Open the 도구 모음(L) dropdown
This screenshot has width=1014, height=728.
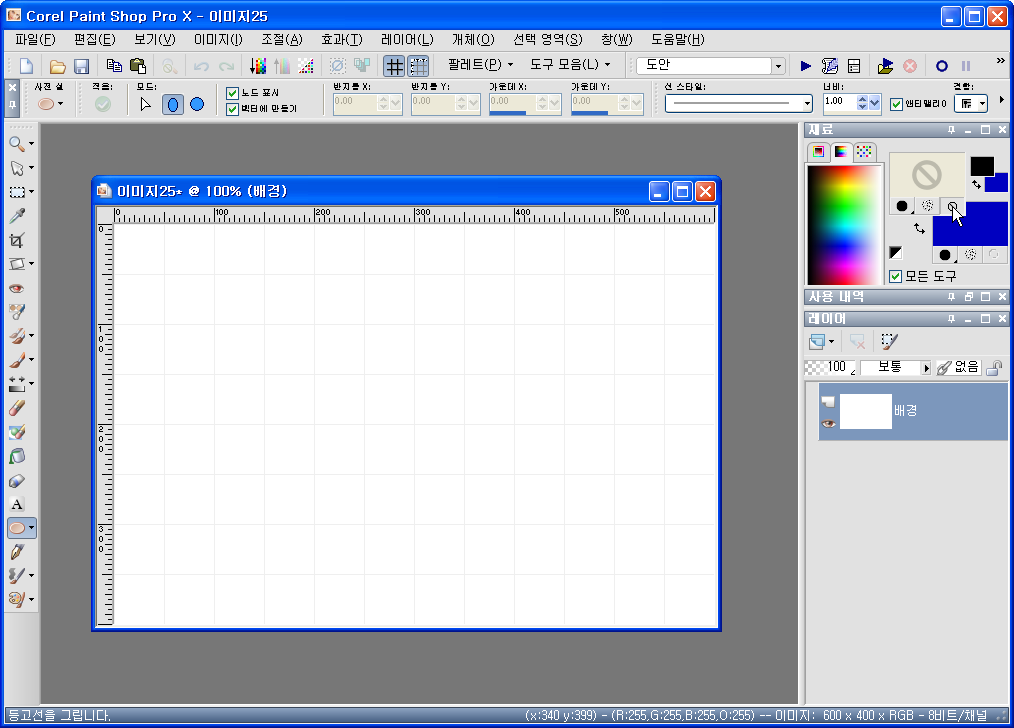point(570,65)
